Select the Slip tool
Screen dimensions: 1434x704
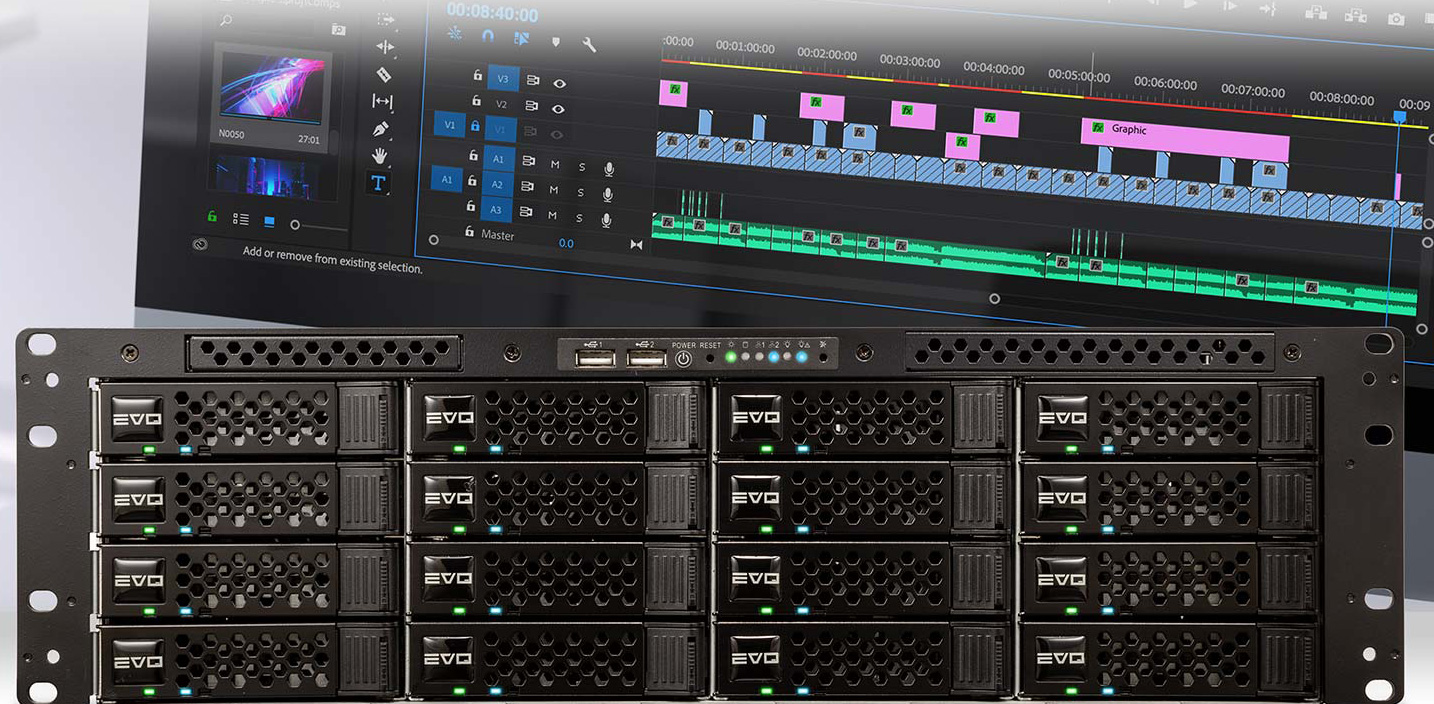pos(382,101)
